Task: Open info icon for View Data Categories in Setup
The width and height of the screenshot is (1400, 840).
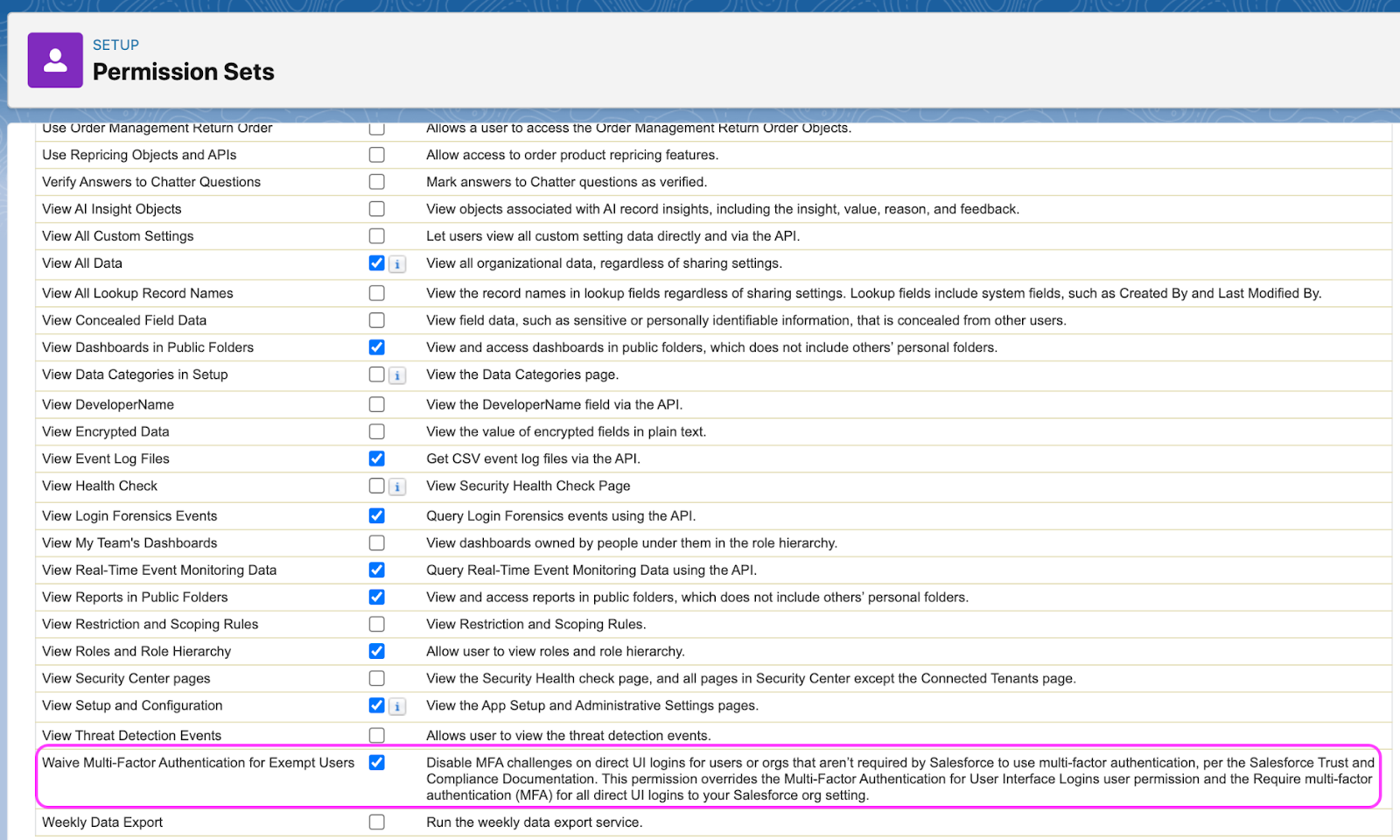Action: (397, 375)
